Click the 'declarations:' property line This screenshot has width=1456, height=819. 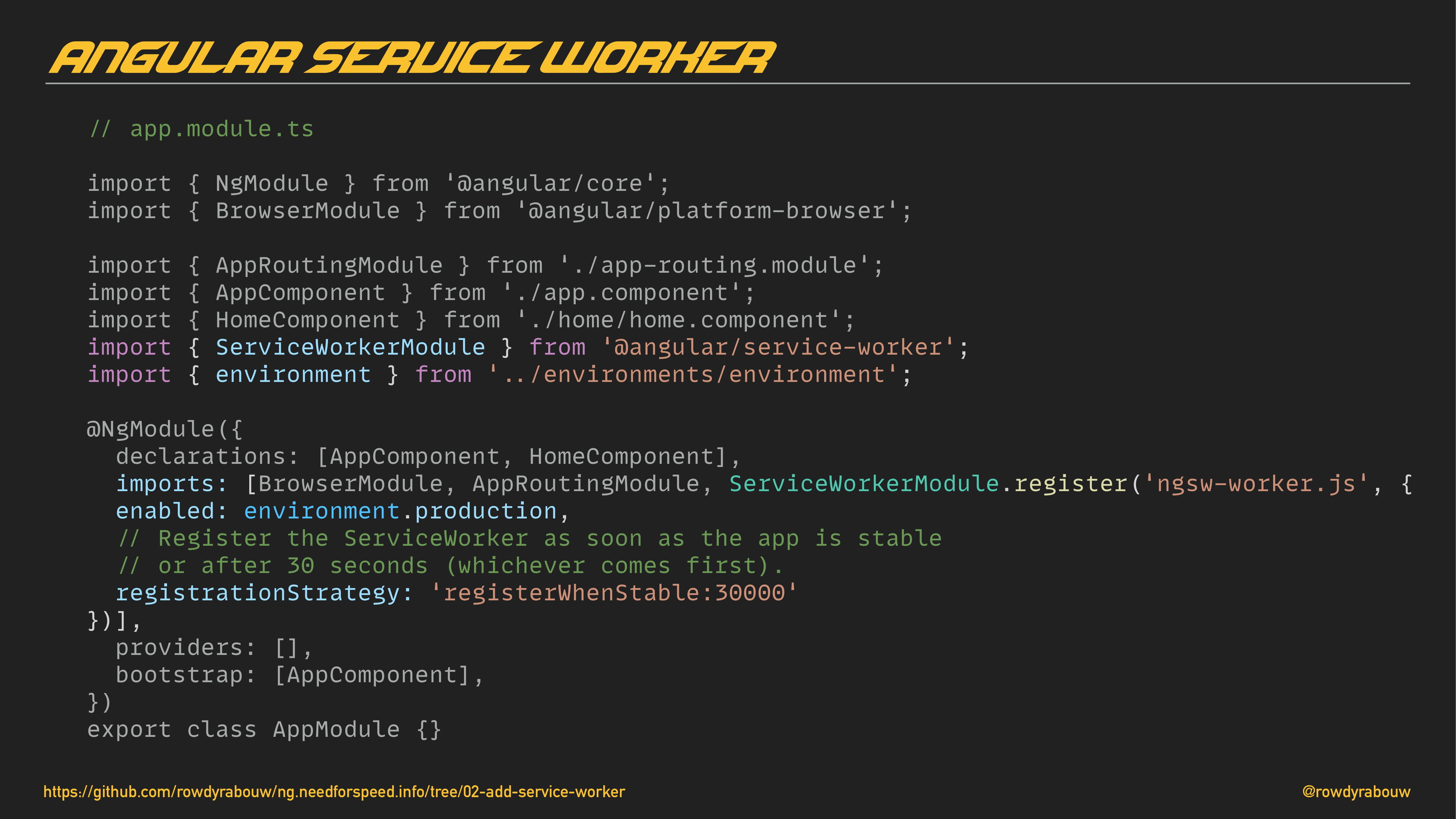pos(428,457)
